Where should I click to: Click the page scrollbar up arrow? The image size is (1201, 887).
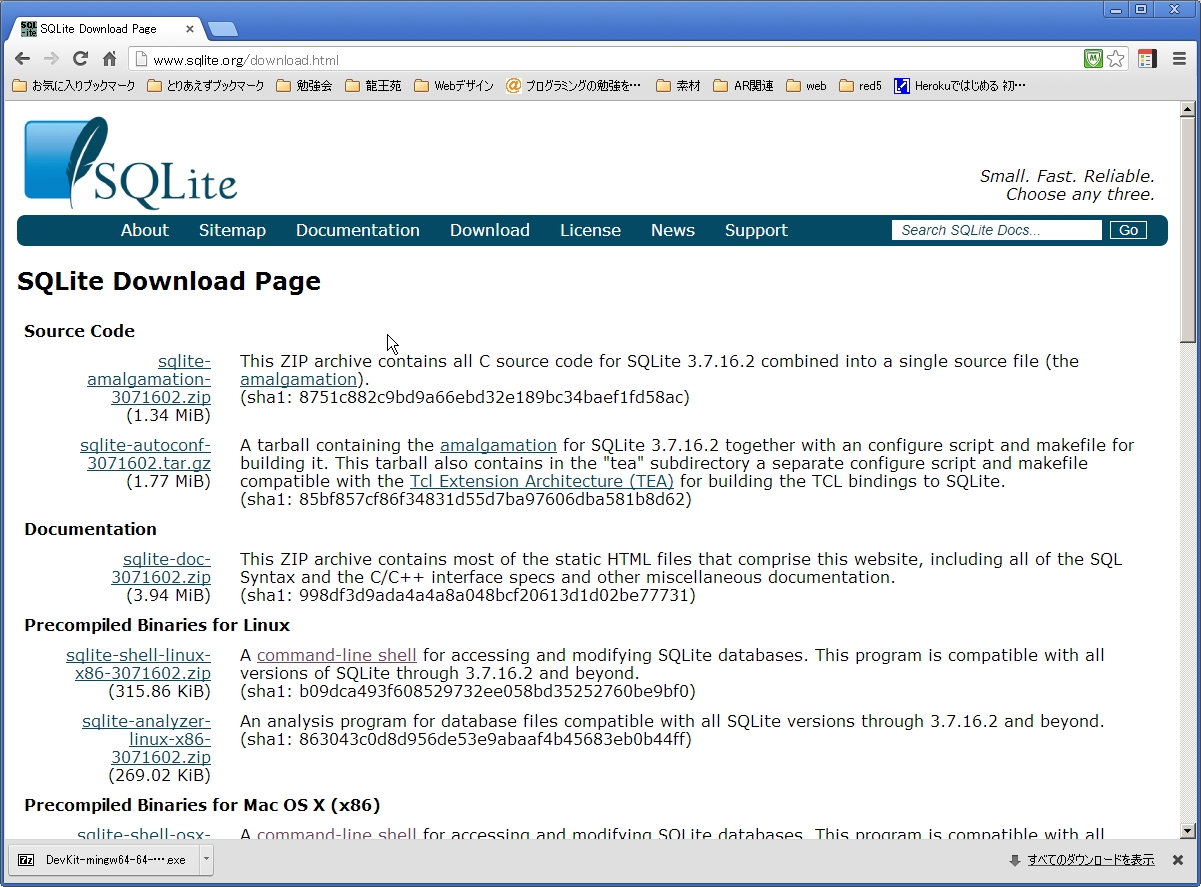pyautogui.click(x=1188, y=109)
